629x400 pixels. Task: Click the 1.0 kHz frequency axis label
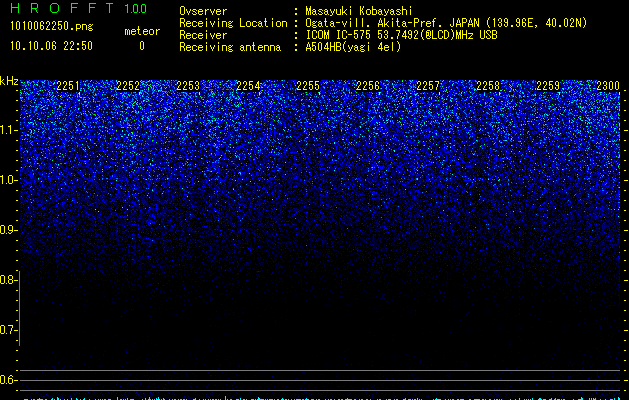point(8,180)
